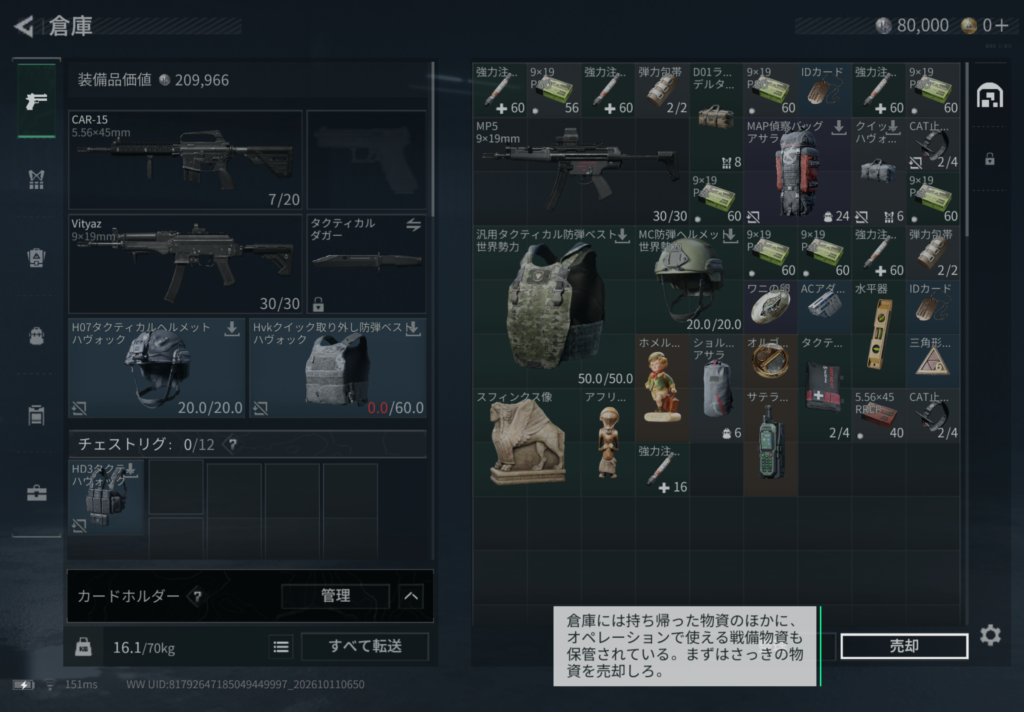Screen dimensions: 1024x712
Task: Open the briefcase sidebar tab
Action: tap(36, 493)
